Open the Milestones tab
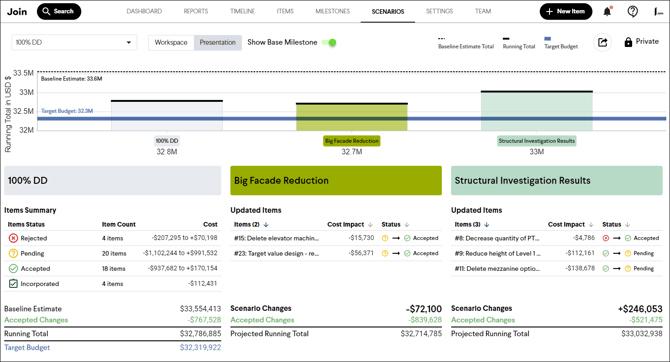670x362 pixels. pyautogui.click(x=332, y=11)
